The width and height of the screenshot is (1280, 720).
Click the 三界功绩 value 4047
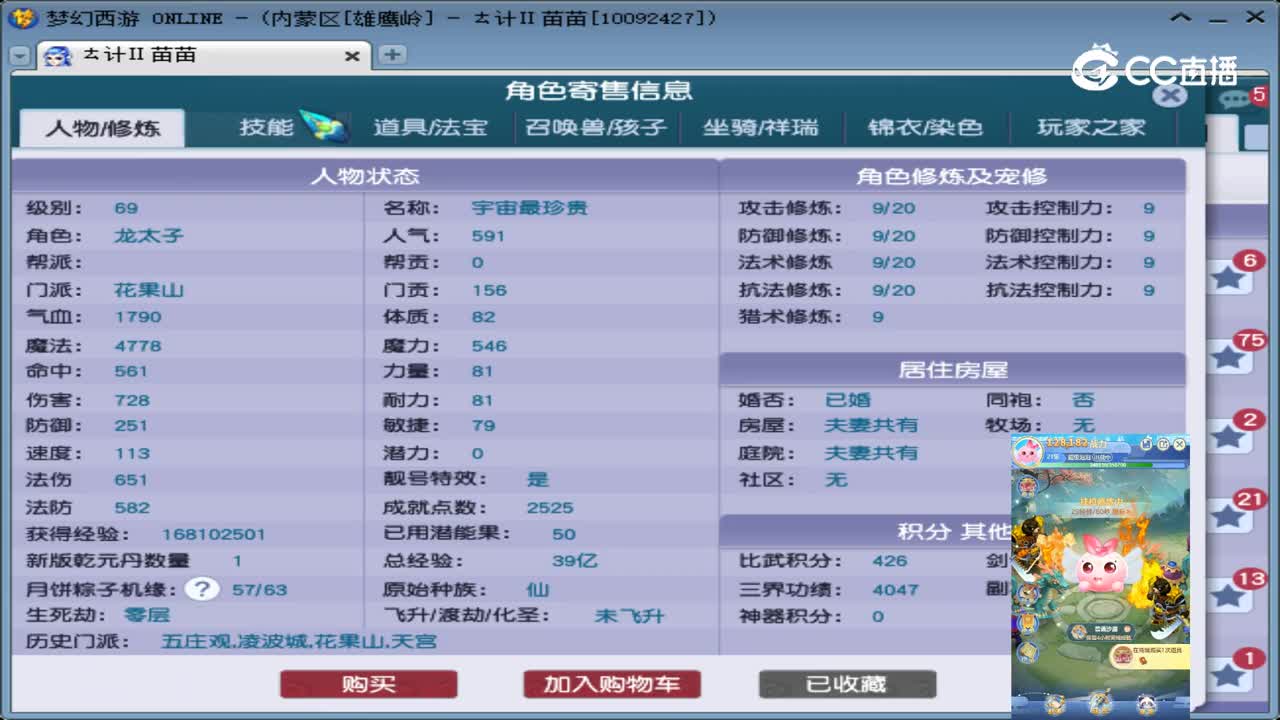896,589
